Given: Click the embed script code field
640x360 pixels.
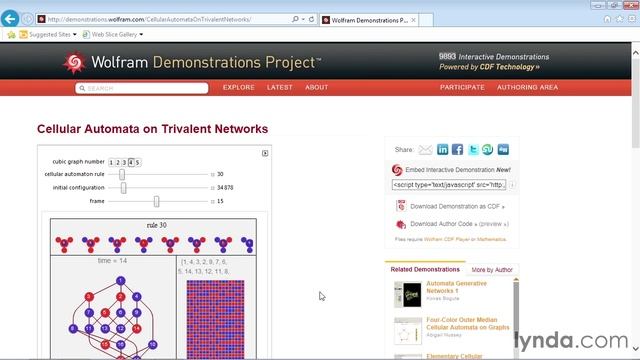Looking at the screenshot, I should click(x=449, y=184).
